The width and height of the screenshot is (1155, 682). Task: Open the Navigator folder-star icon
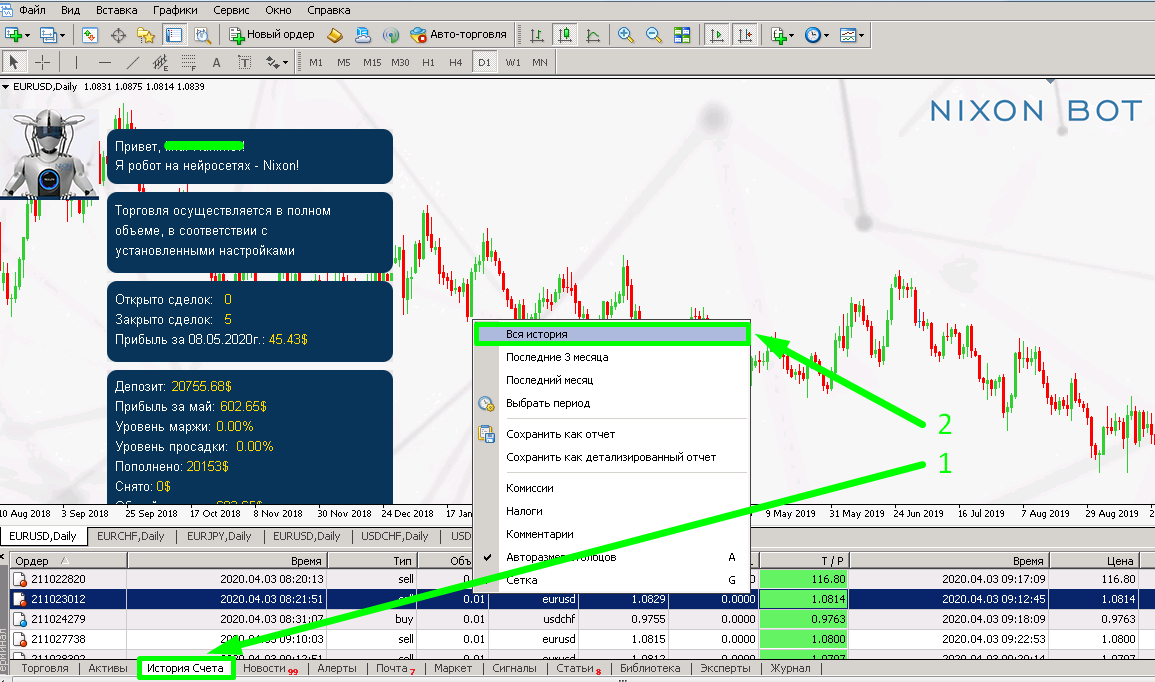[x=146, y=35]
